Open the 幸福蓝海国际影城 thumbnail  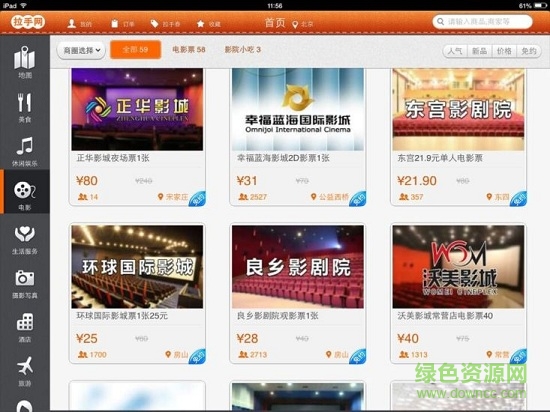[x=298, y=109]
